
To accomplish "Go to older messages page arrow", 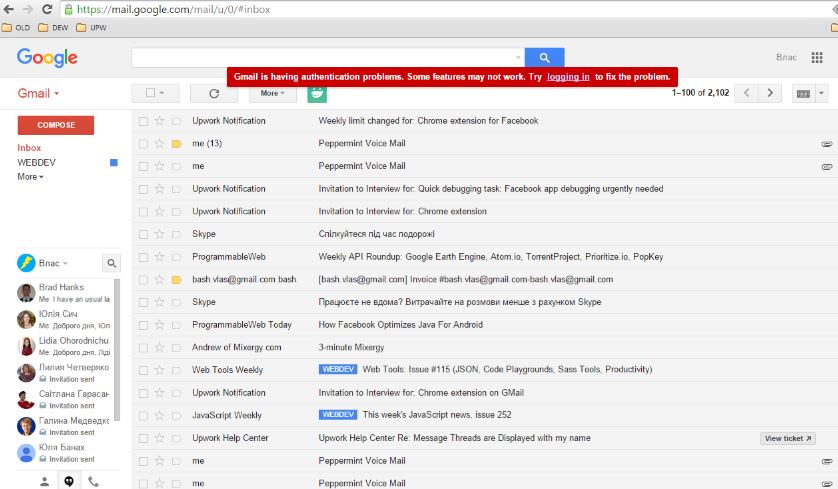I will [x=770, y=93].
